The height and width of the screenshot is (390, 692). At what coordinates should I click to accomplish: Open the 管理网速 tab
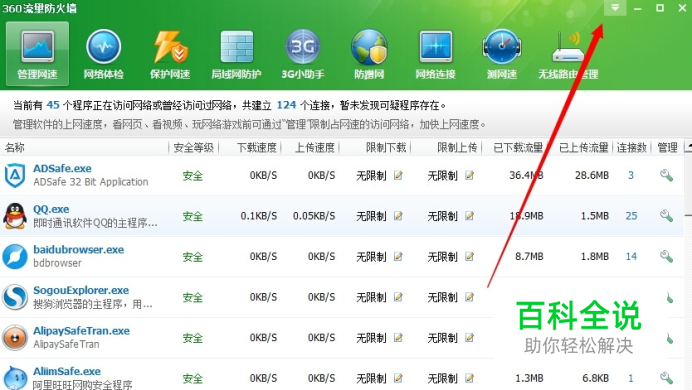point(38,53)
